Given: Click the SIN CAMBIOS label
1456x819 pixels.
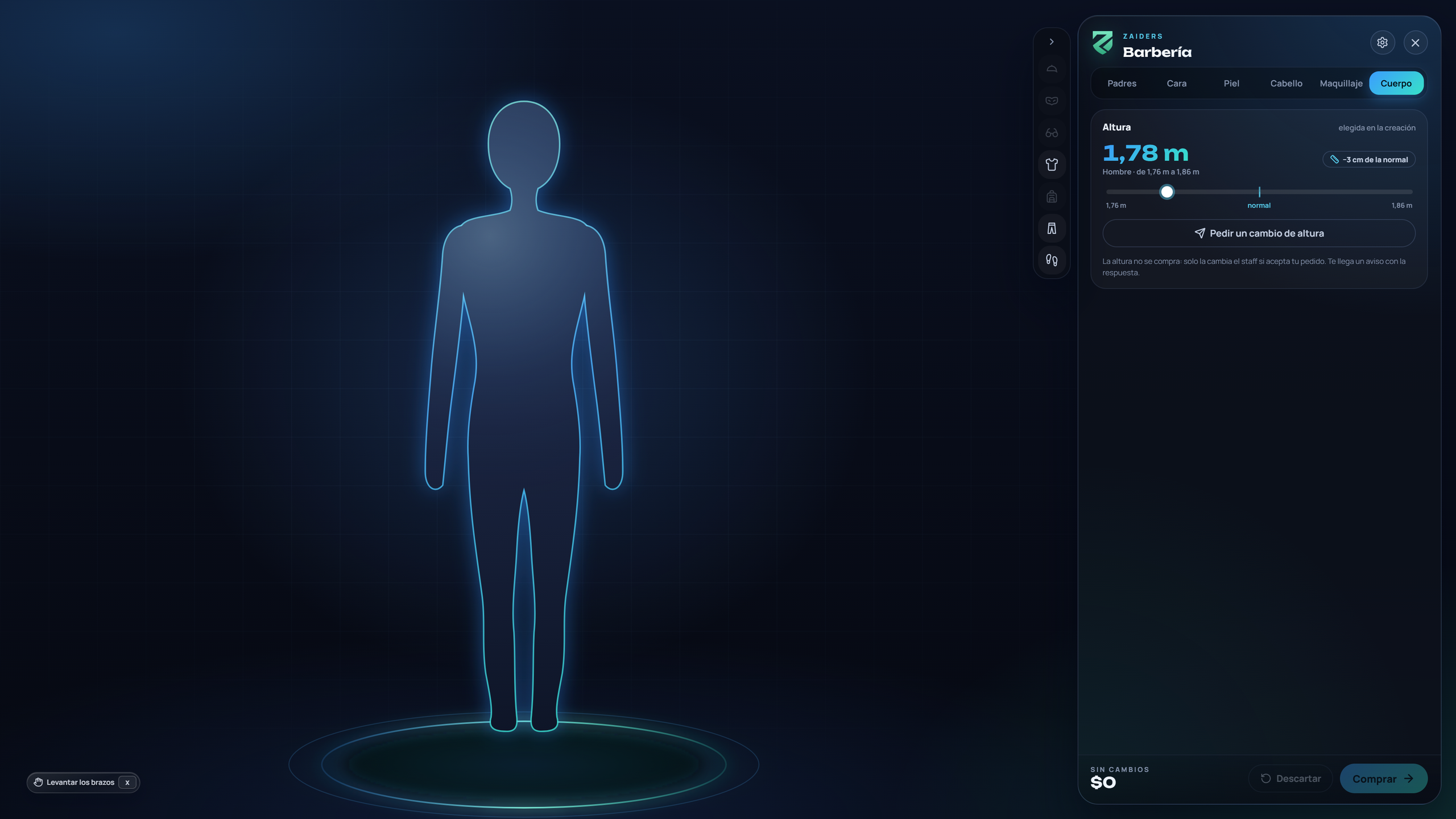Looking at the screenshot, I should point(1119,770).
